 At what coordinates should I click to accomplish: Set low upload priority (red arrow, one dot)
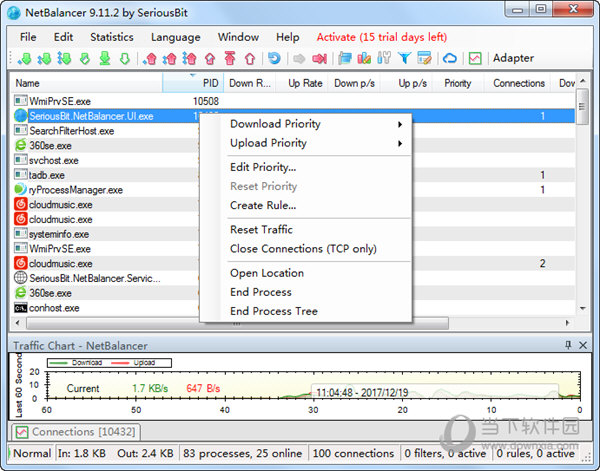(150, 59)
